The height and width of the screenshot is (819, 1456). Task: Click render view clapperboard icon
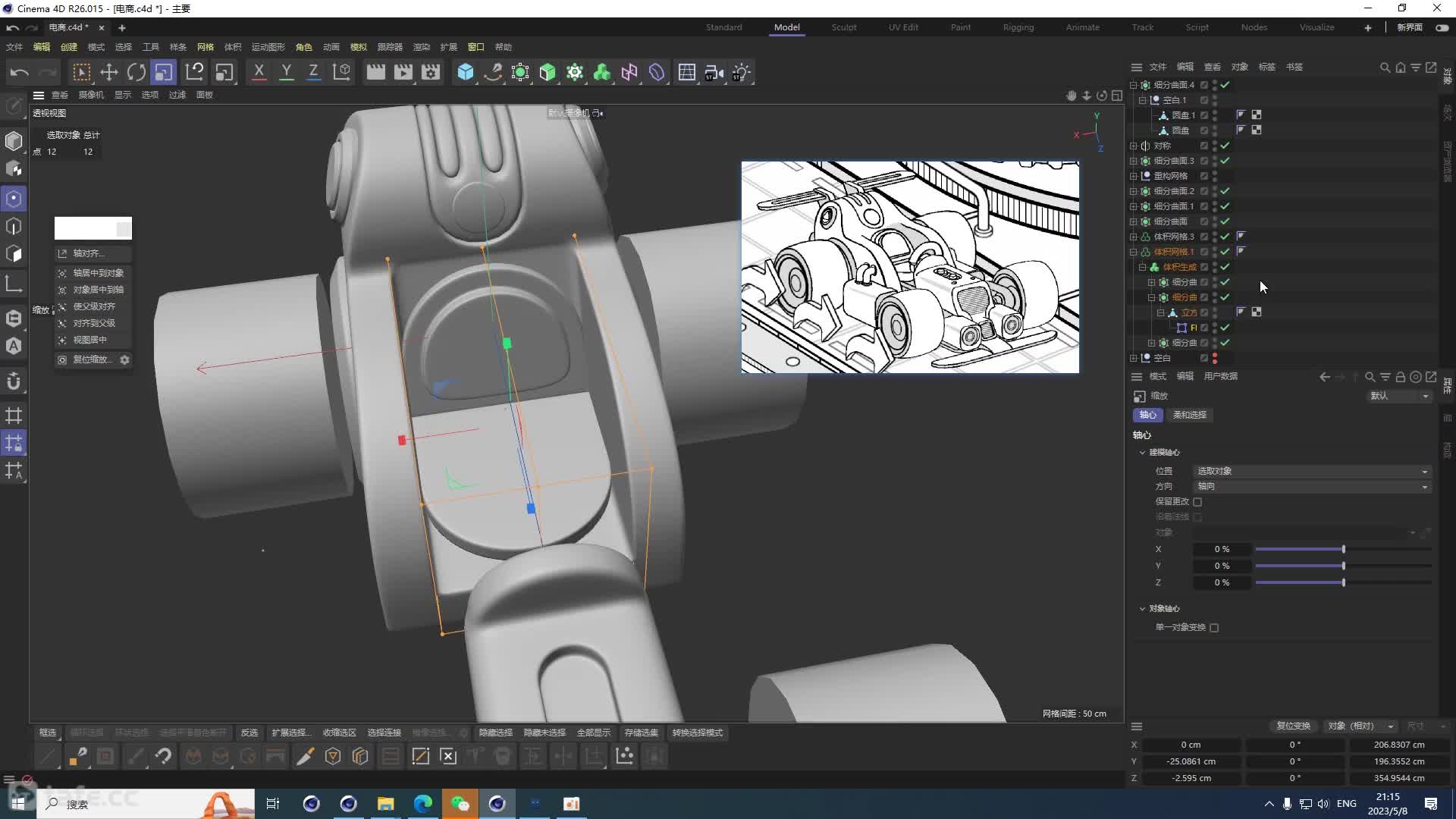coord(375,73)
